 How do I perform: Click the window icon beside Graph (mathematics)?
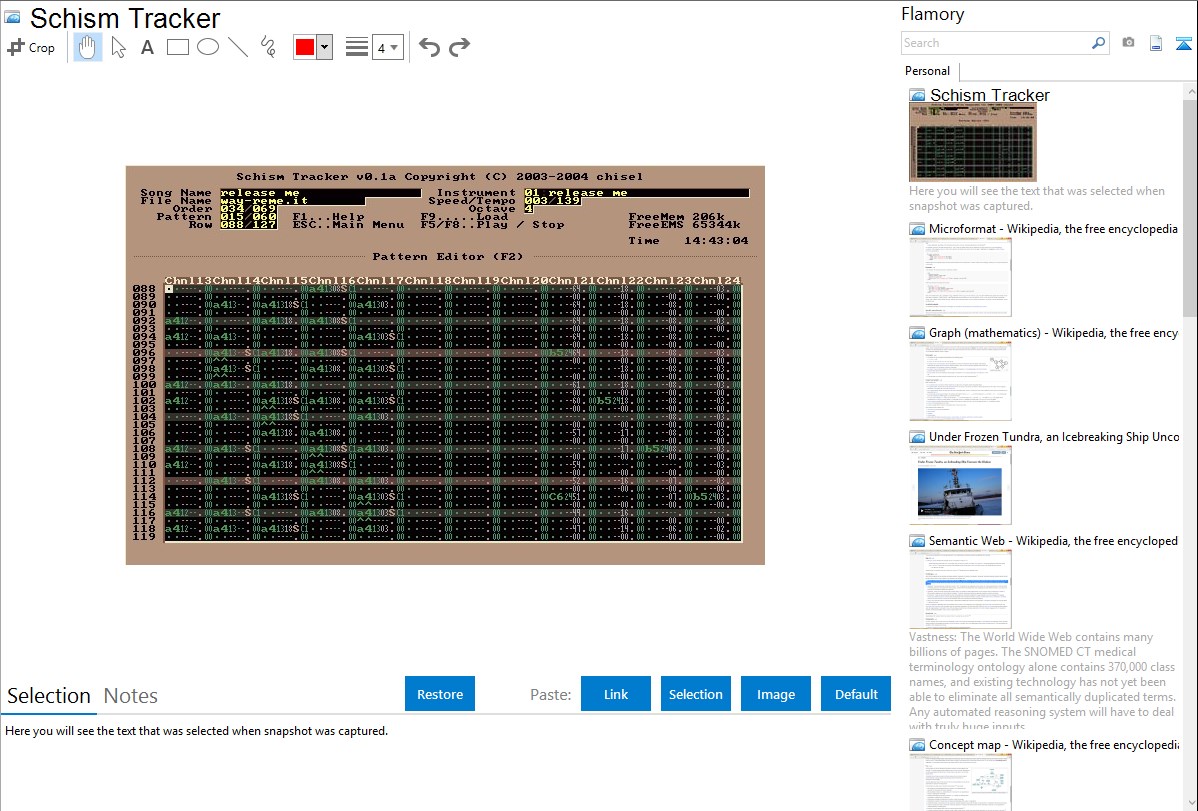click(917, 333)
